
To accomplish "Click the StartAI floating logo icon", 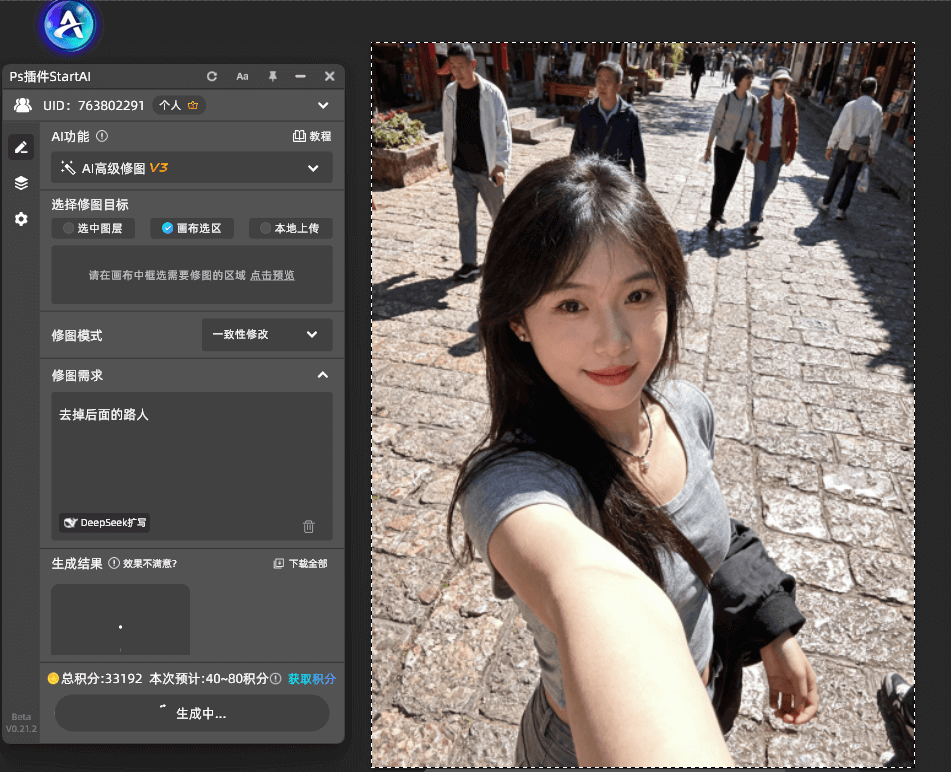I will pyautogui.click(x=68, y=25).
